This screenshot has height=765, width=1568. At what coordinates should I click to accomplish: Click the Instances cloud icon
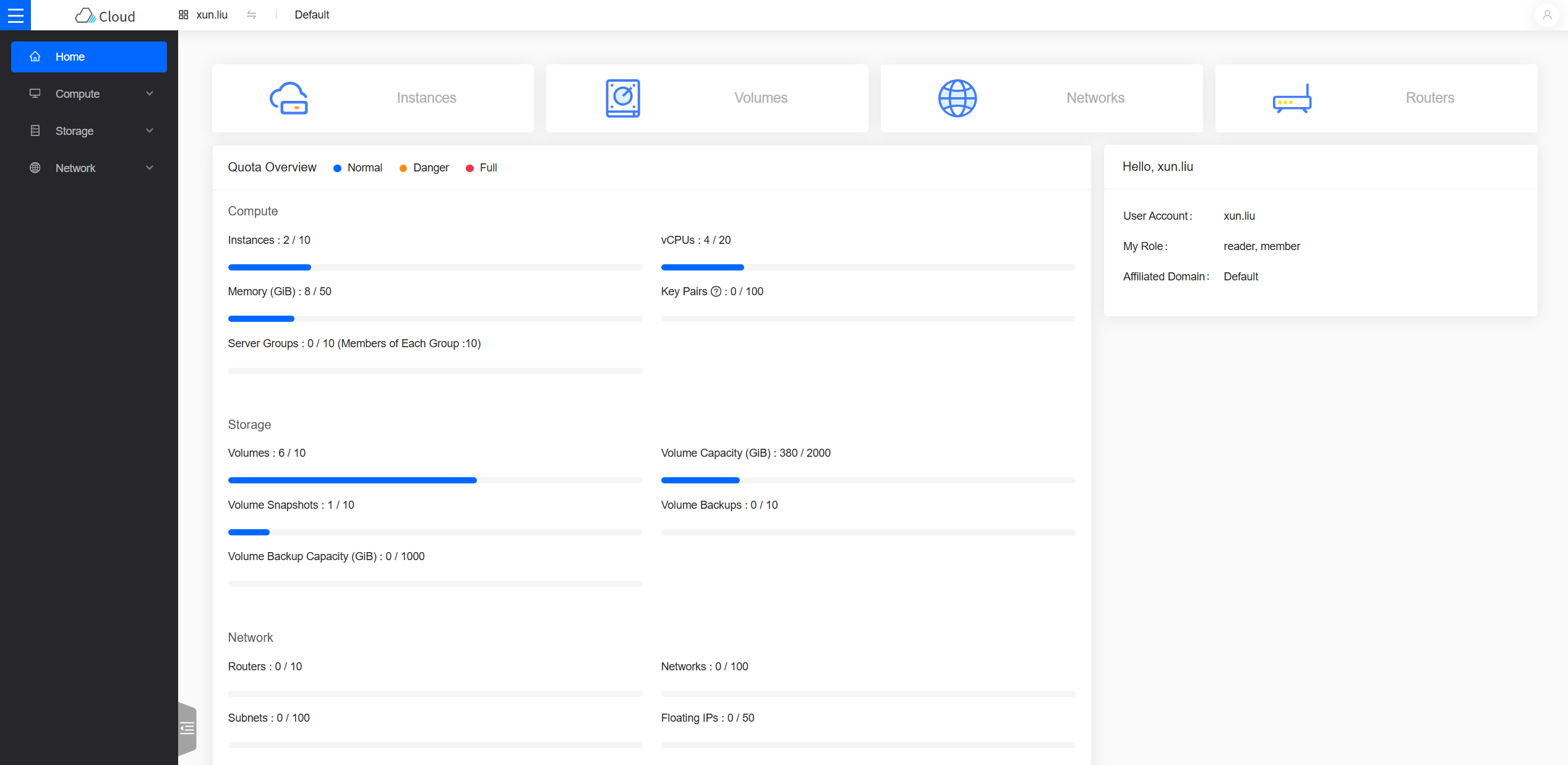coord(289,98)
